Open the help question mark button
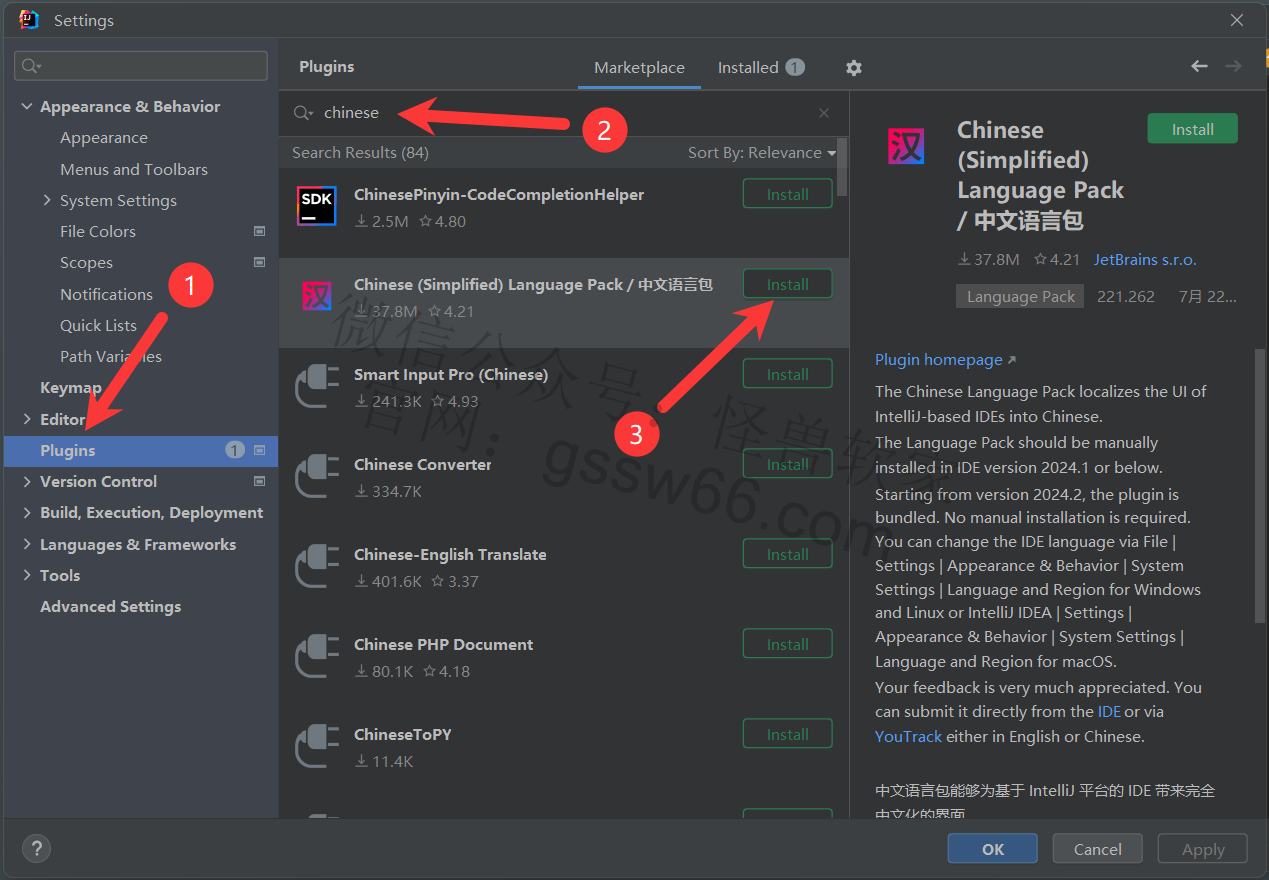Viewport: 1269px width, 880px height. (36, 849)
